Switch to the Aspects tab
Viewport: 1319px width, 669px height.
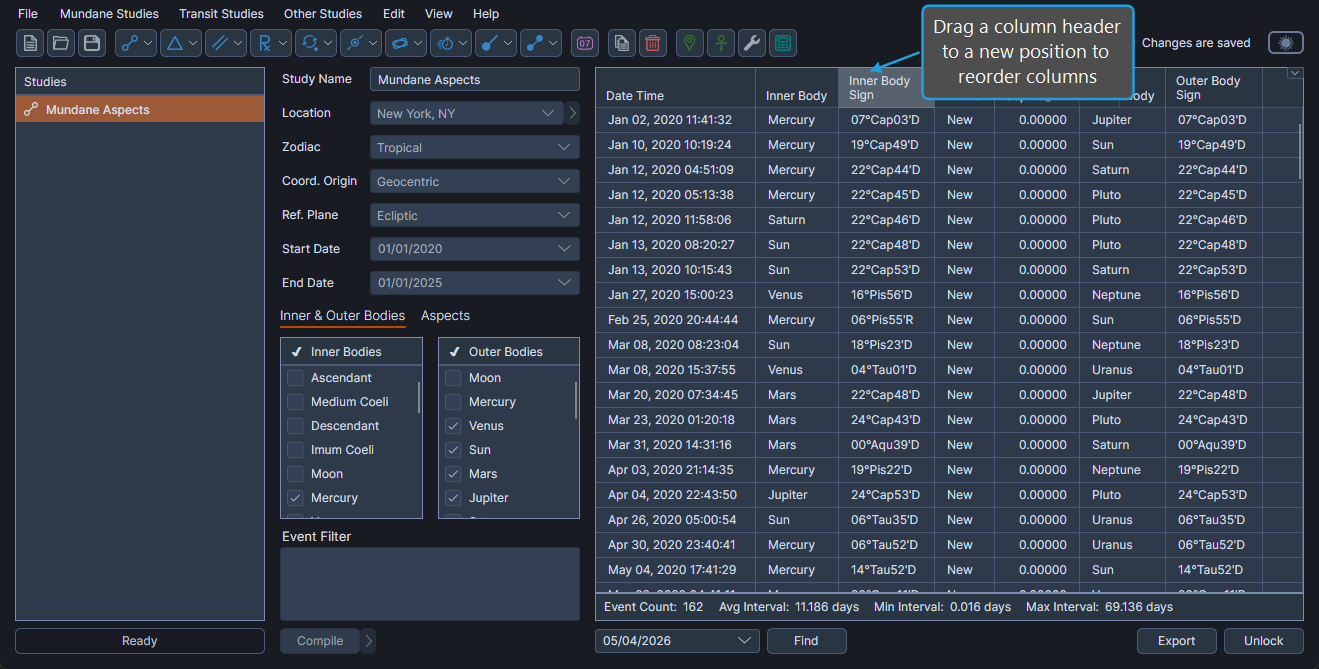click(x=445, y=316)
